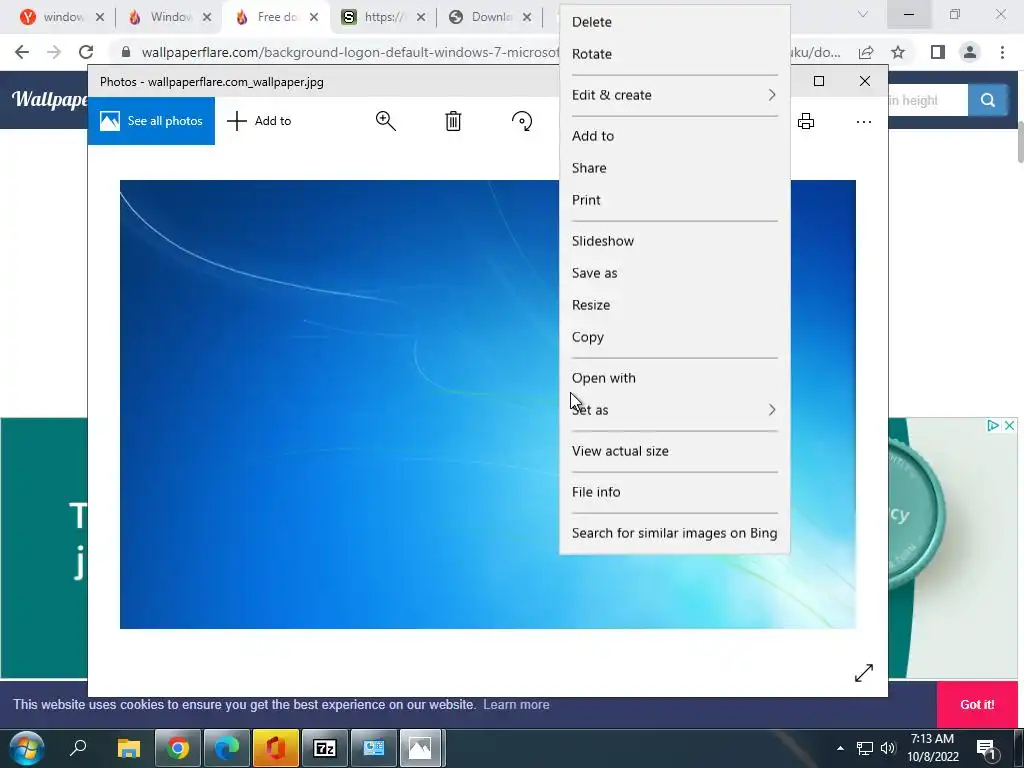
Task: Click the blue search button on Wallpaperflare
Action: [987, 100]
